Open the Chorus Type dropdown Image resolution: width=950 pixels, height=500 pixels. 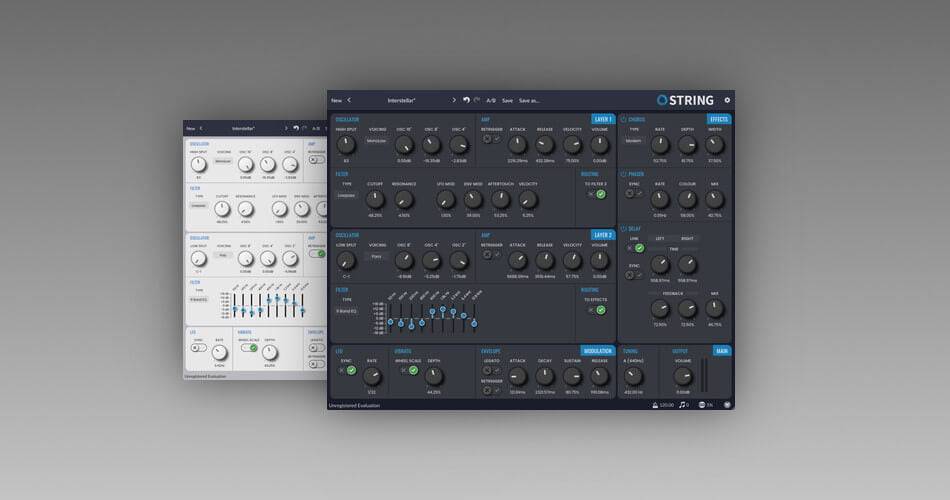tap(633, 141)
